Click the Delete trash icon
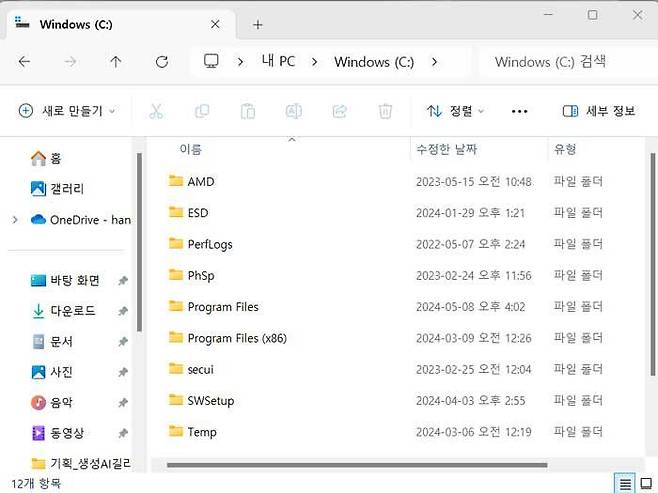This screenshot has height=493, width=658. (385, 111)
